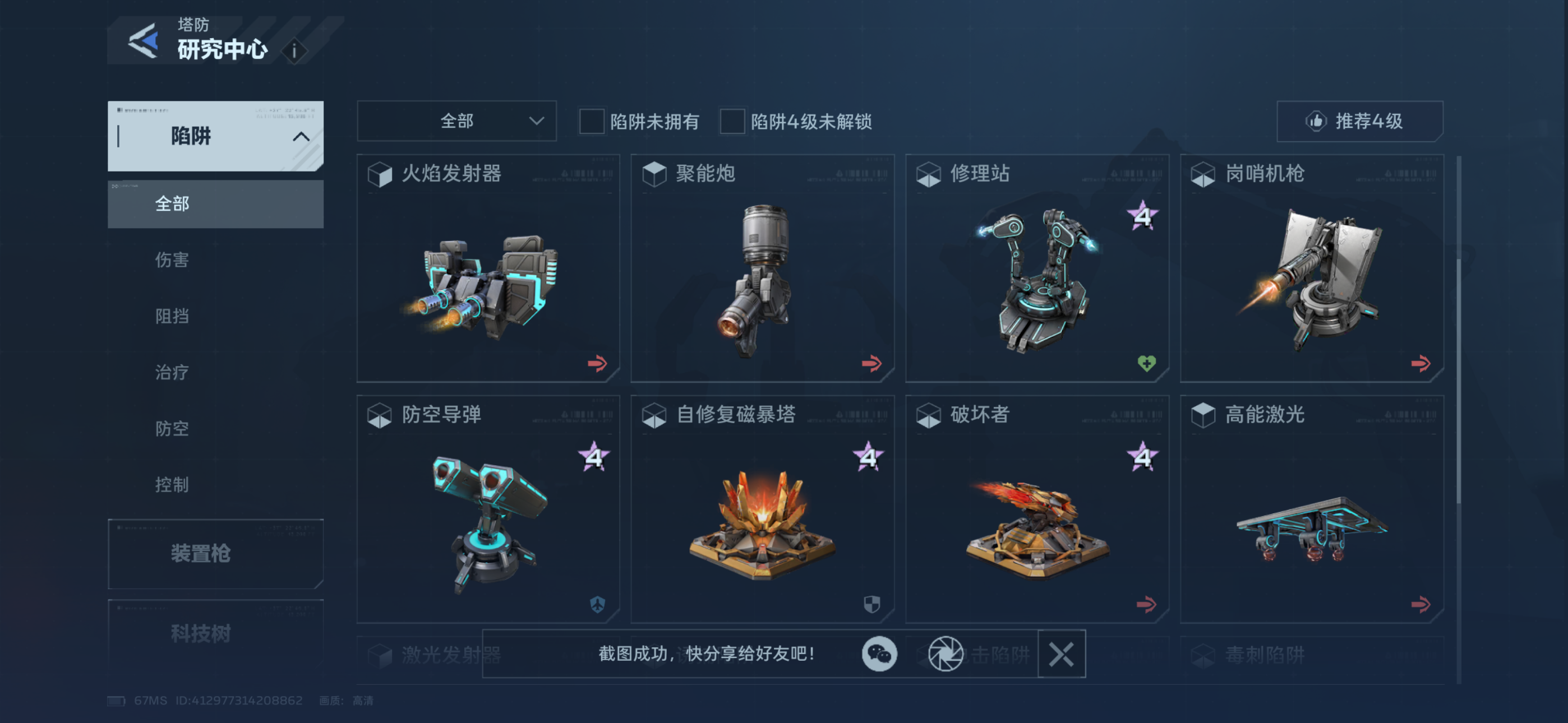Click the camera shutter share icon

click(946, 654)
